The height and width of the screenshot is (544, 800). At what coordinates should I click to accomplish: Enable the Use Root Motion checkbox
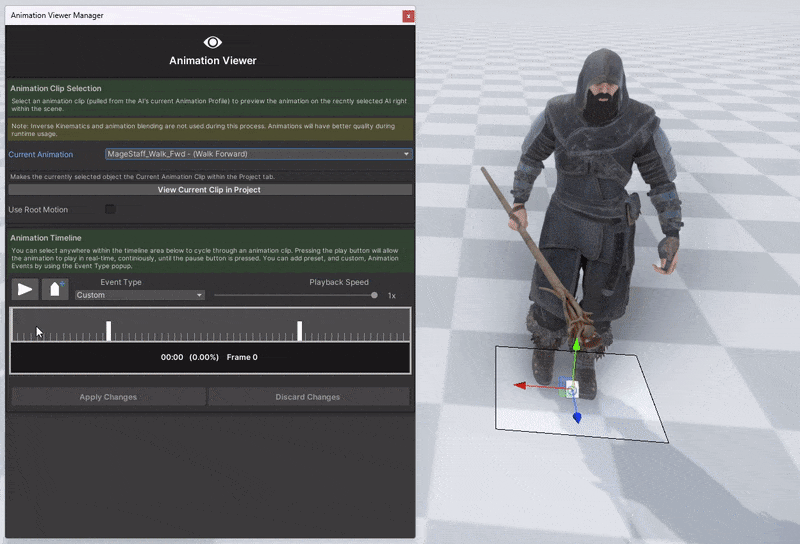point(110,209)
